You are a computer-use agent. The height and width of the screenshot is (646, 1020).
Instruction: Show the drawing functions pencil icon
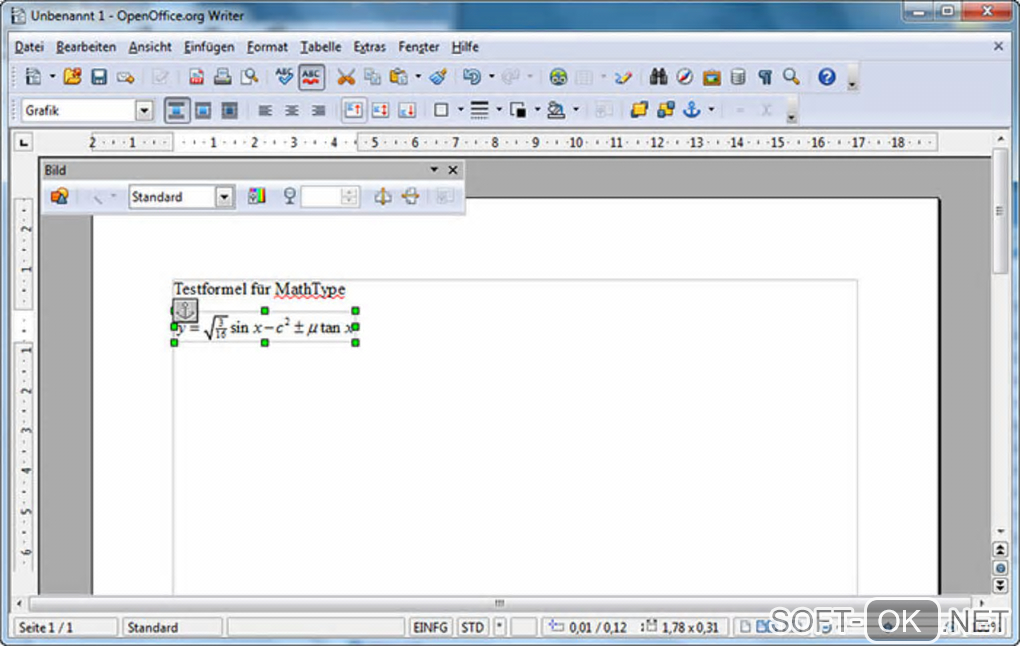623,77
